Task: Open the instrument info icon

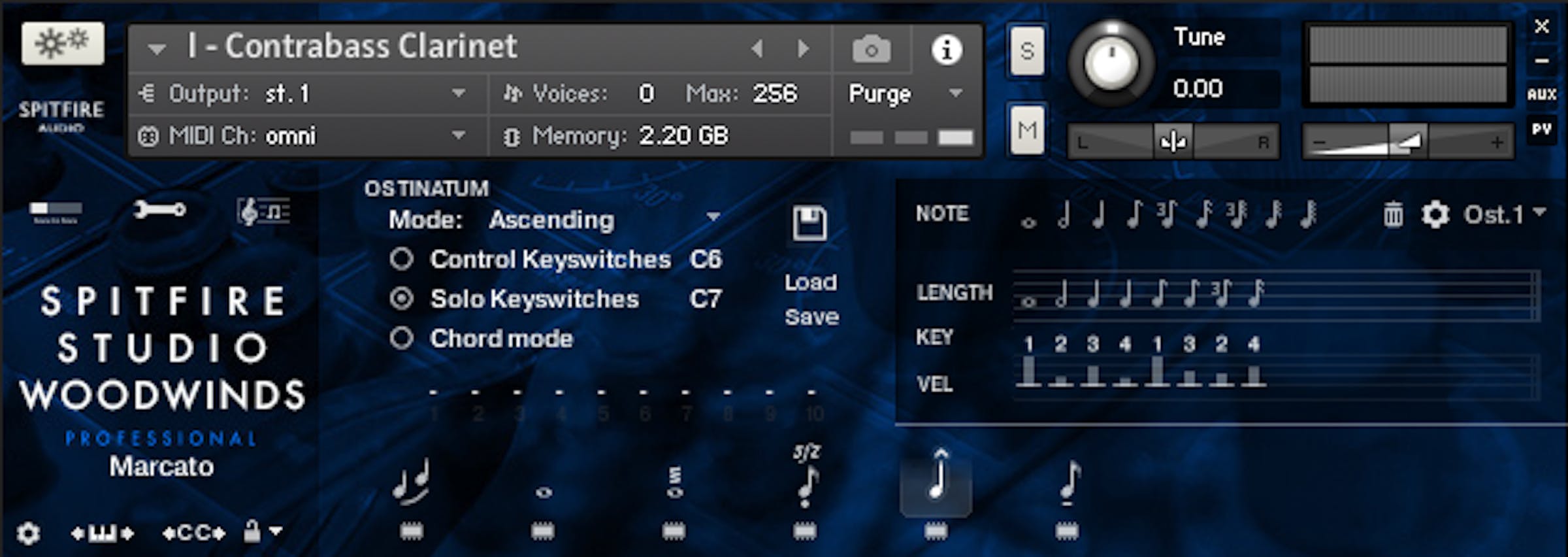Action: coord(946,50)
